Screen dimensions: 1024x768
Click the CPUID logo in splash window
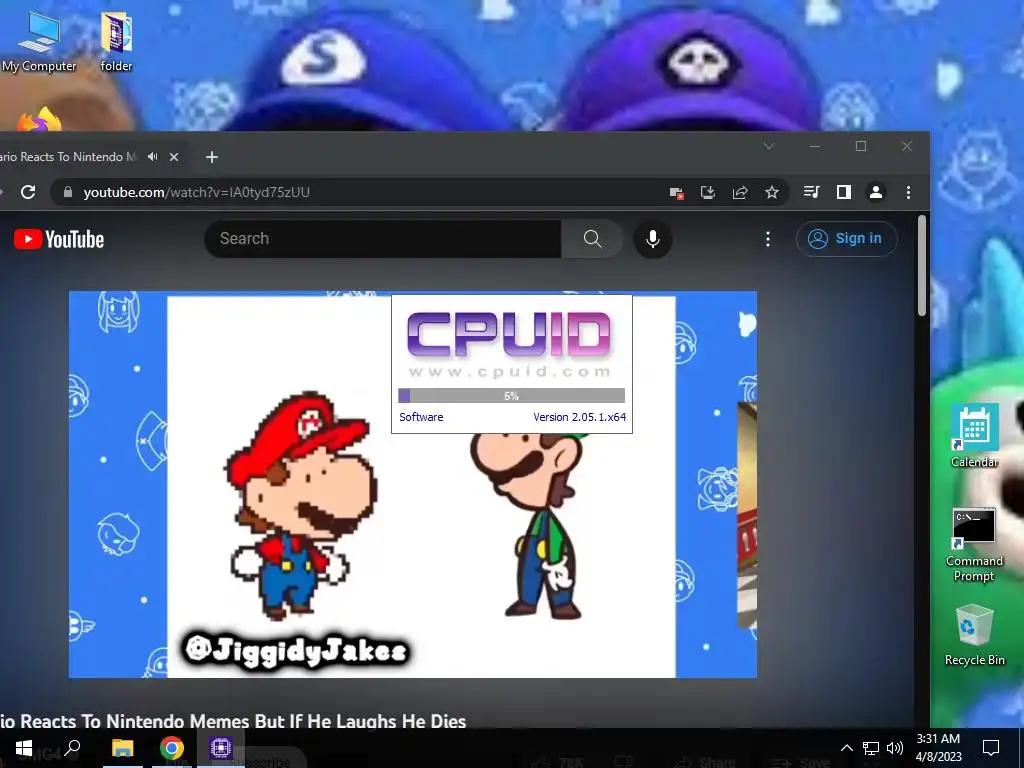[x=509, y=334]
